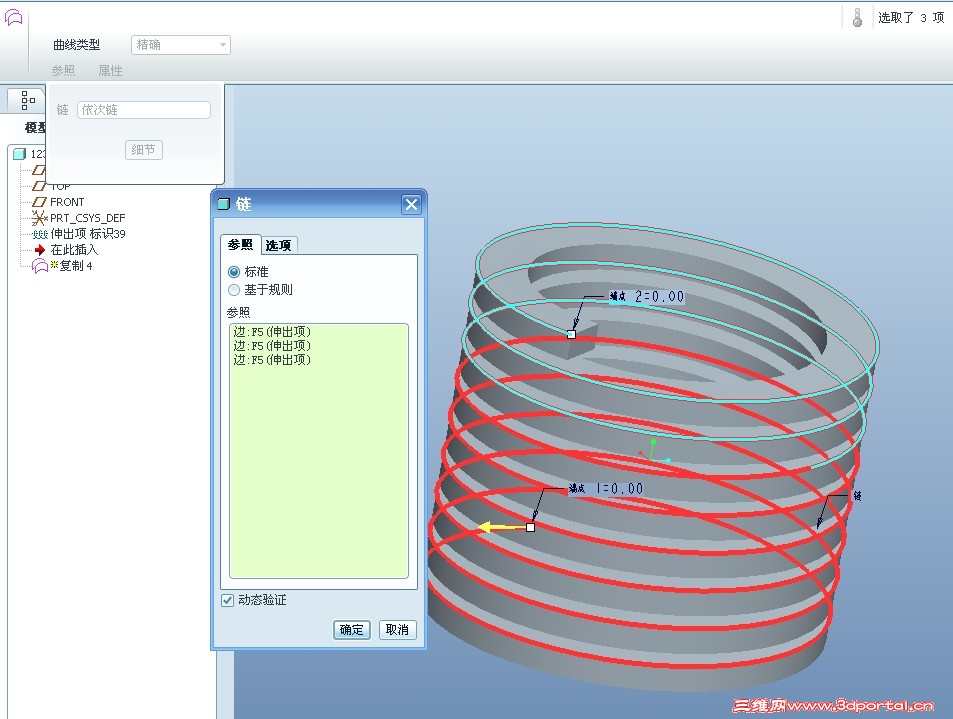Click the helical sweep icon beside 伸出项 标识39

pos(40,234)
